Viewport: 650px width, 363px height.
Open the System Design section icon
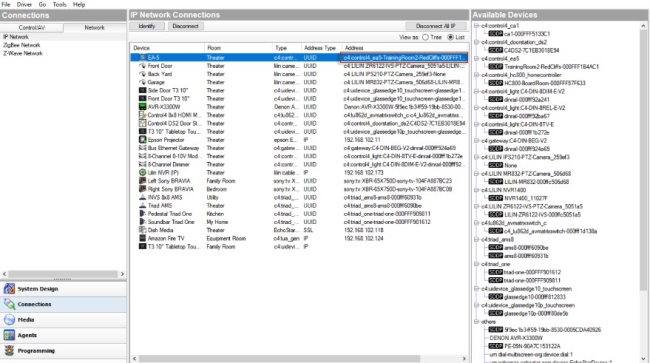(9, 289)
